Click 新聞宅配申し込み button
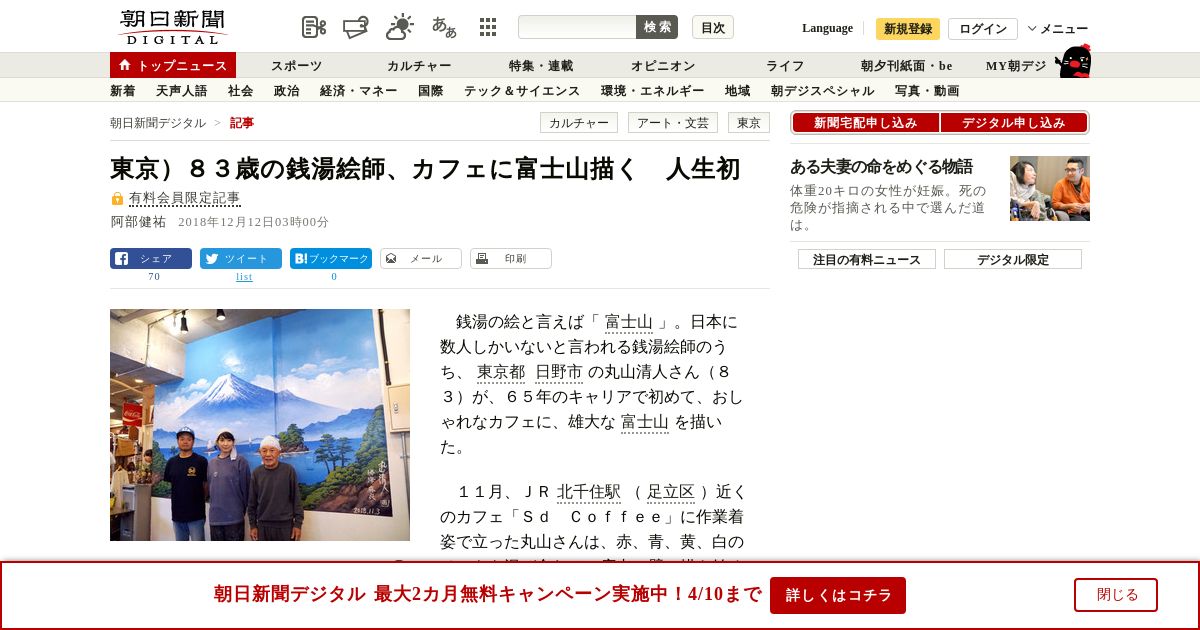The height and width of the screenshot is (630, 1200). [865, 123]
